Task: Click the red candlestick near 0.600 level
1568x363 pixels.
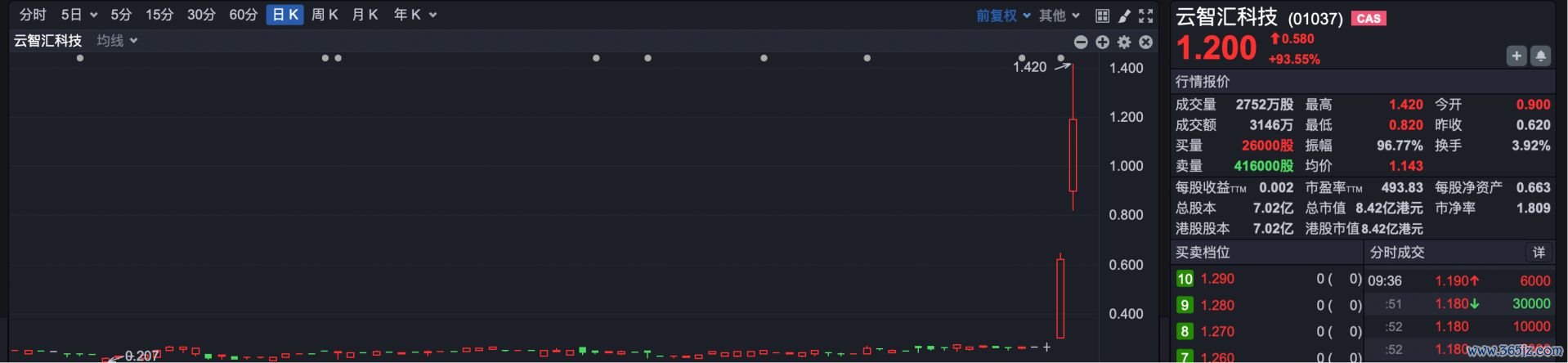Action: coord(1060,298)
